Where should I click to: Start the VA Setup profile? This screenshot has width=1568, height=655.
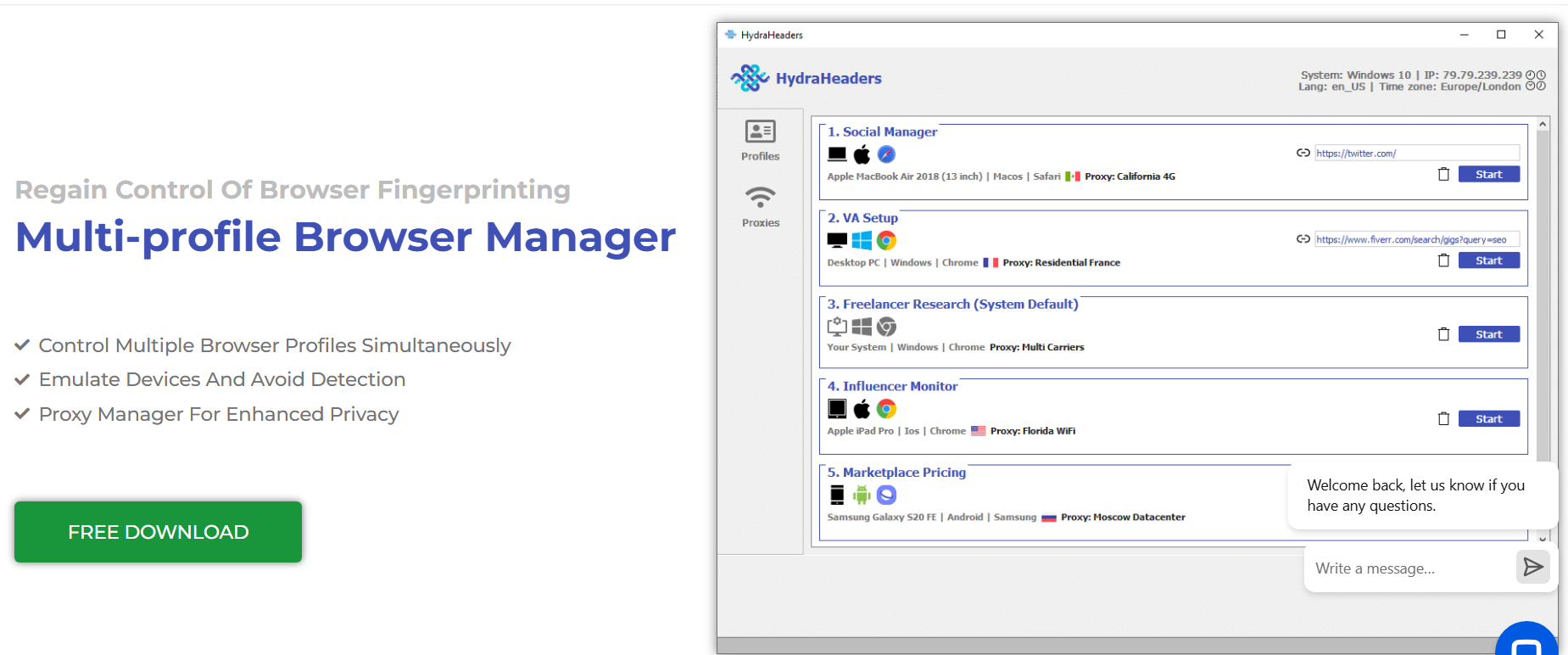tap(1488, 260)
